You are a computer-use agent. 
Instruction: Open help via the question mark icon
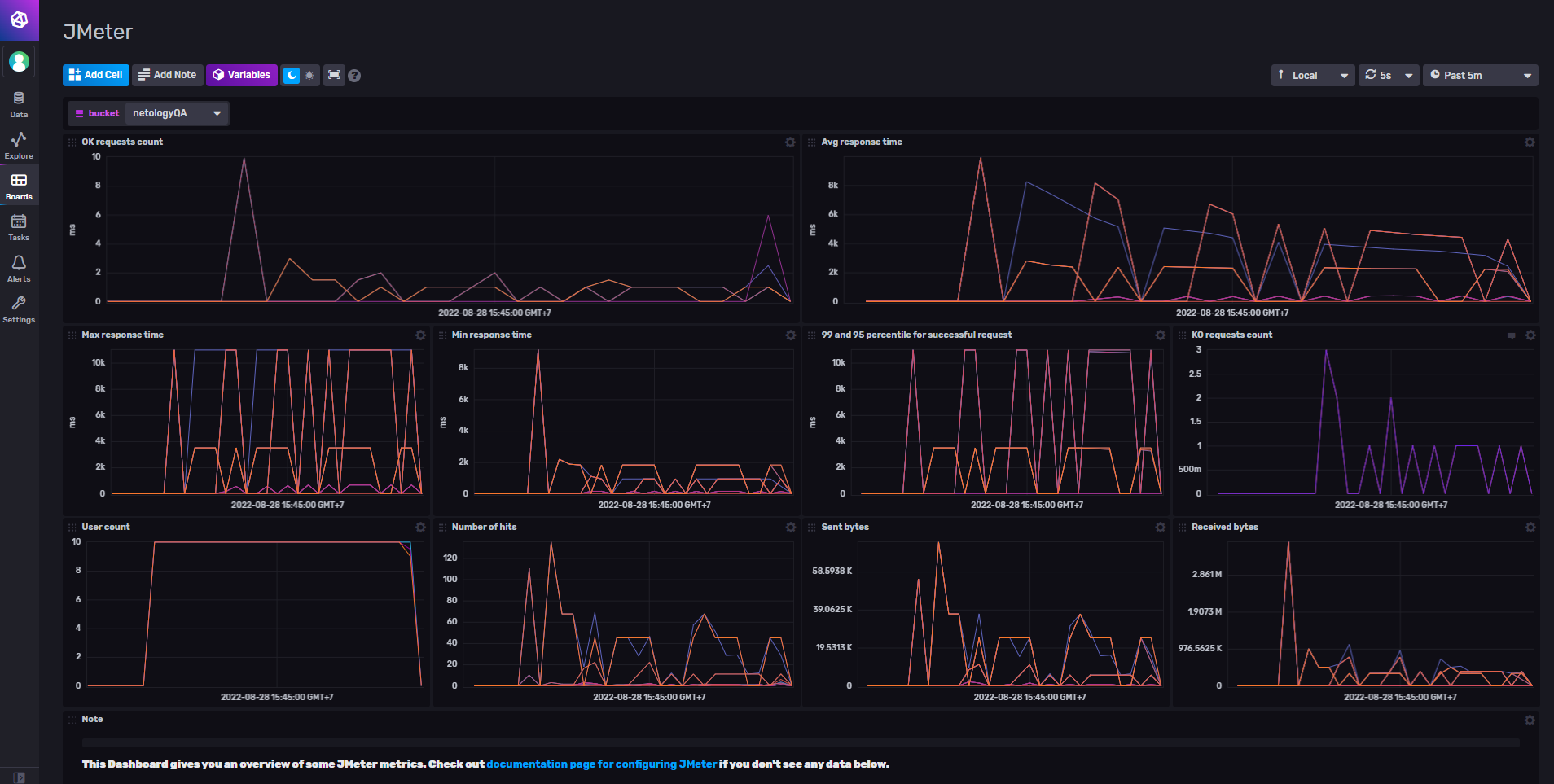355,75
